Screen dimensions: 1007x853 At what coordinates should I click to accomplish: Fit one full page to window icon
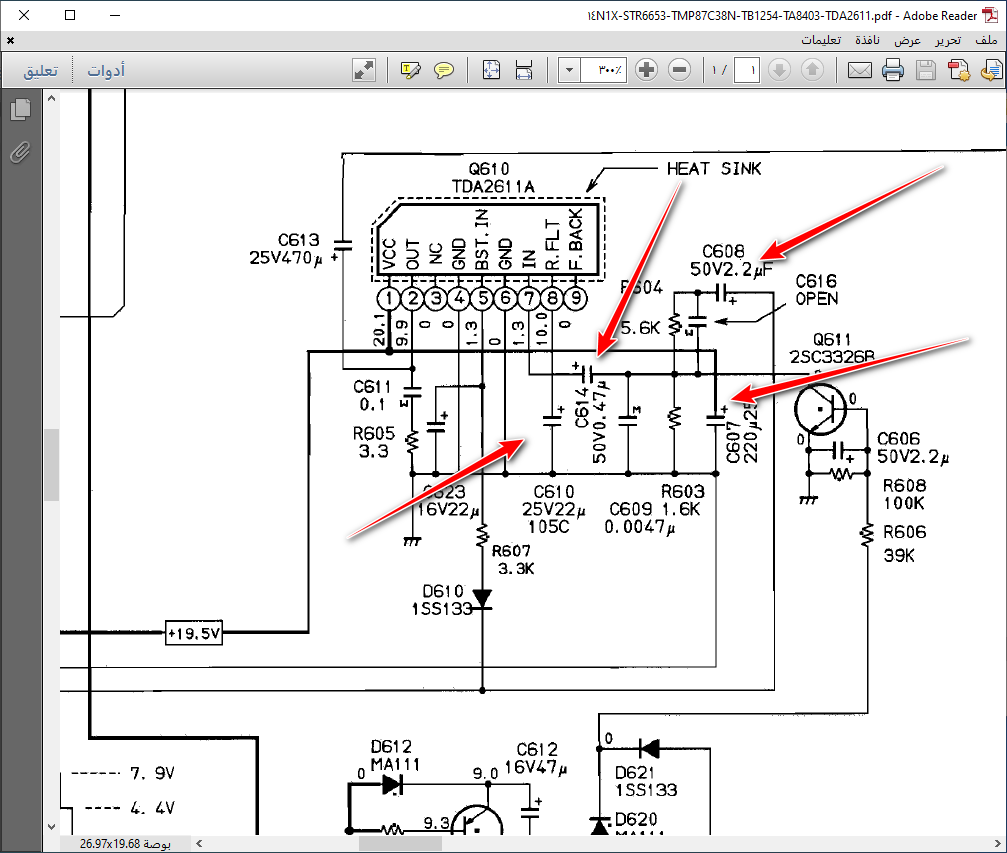(491, 69)
